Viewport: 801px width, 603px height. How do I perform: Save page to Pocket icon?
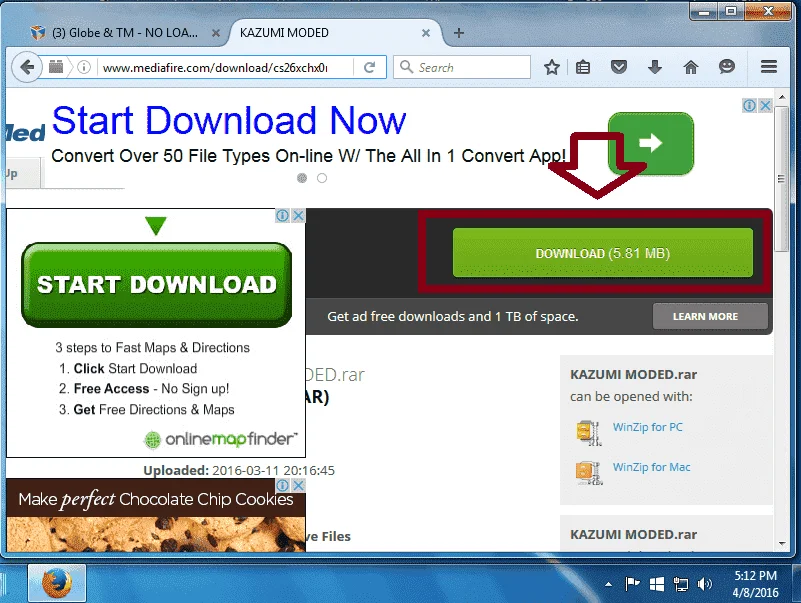[619, 67]
